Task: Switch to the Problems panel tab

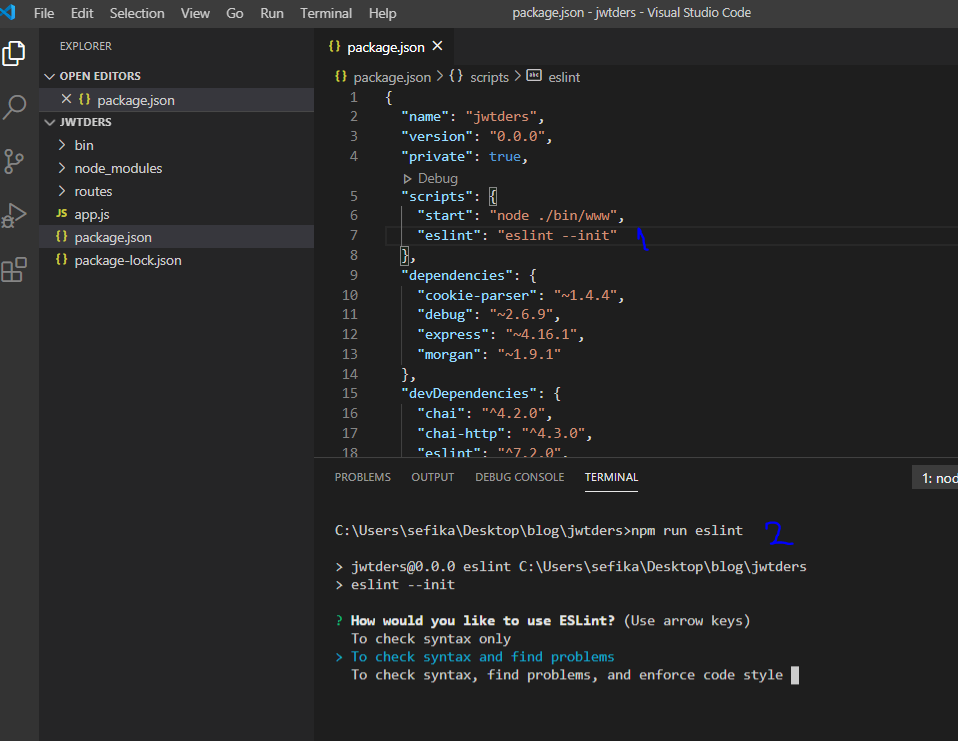Action: [x=362, y=477]
